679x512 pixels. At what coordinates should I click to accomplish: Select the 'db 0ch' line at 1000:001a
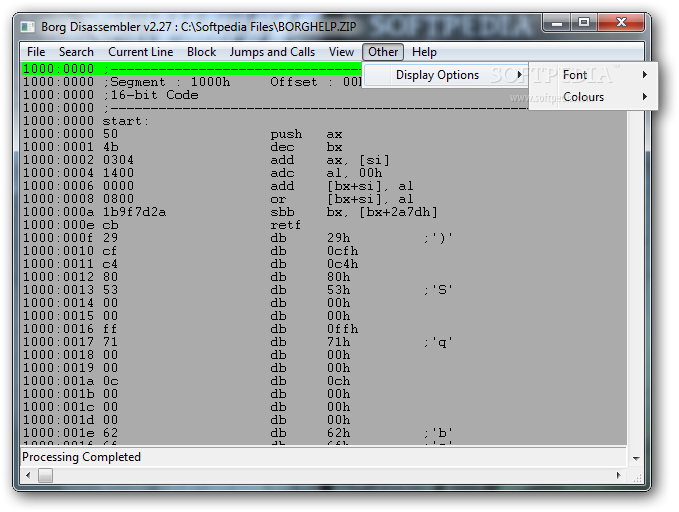(324, 381)
